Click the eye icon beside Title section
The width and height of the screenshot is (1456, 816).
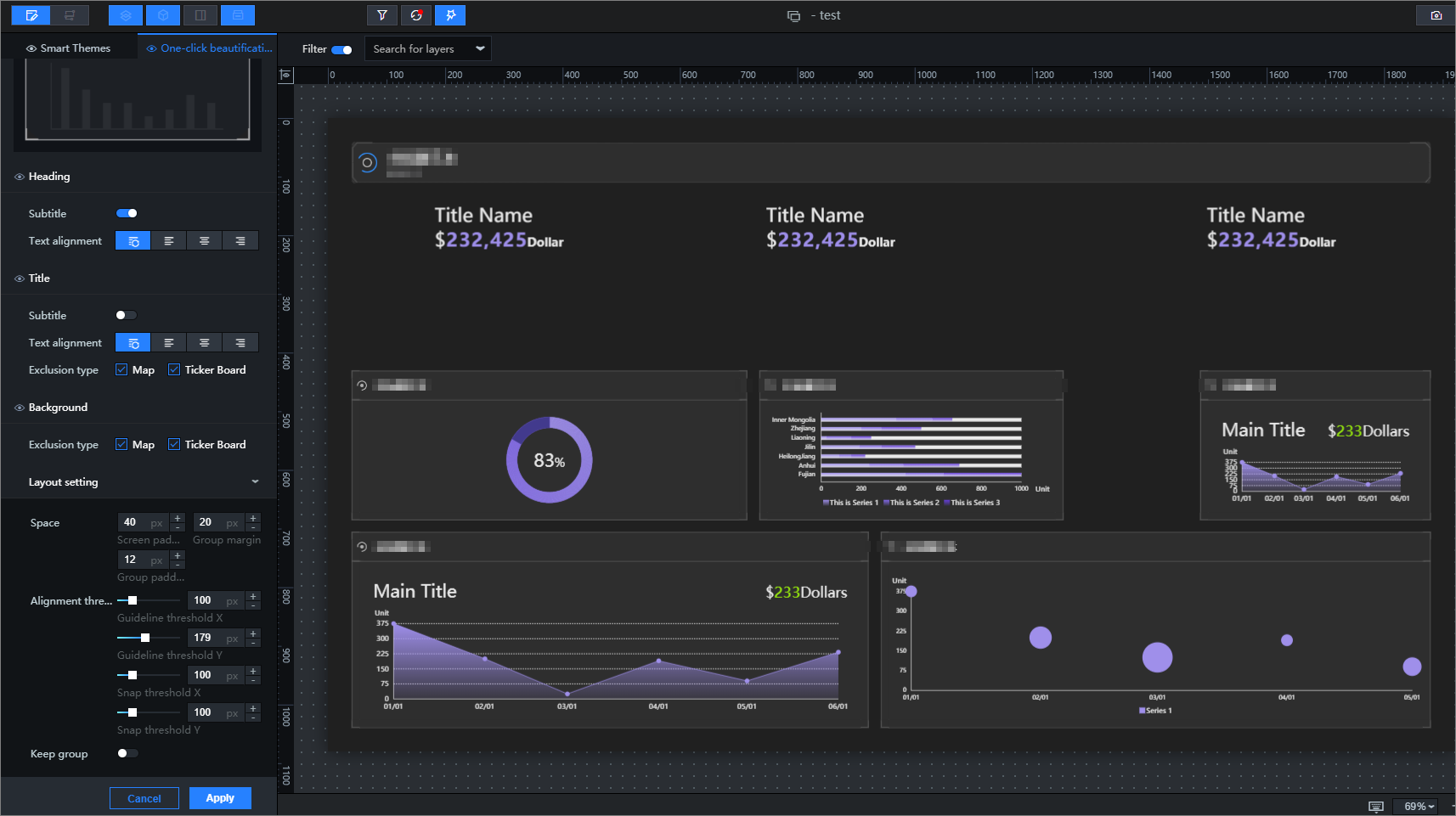click(20, 279)
